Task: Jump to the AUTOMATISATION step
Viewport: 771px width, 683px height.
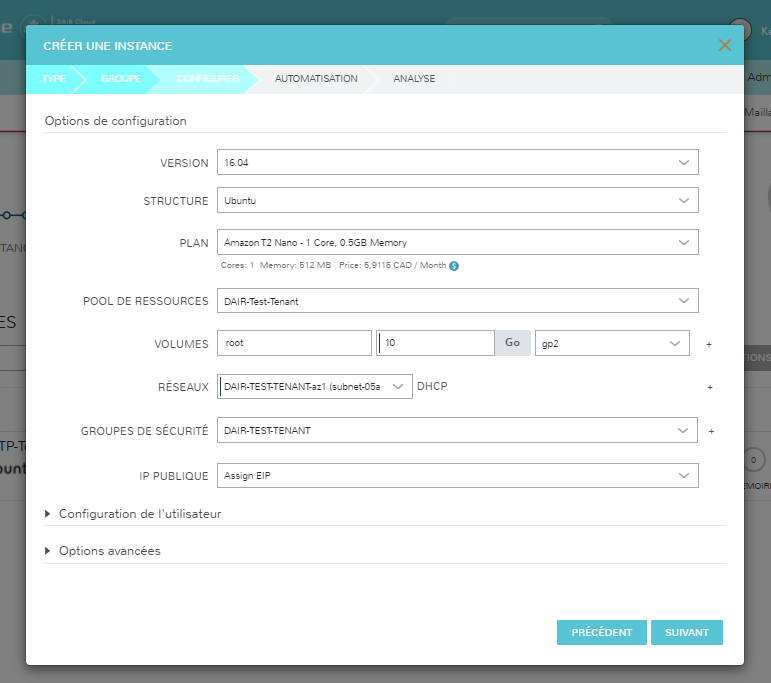Action: 316,79
